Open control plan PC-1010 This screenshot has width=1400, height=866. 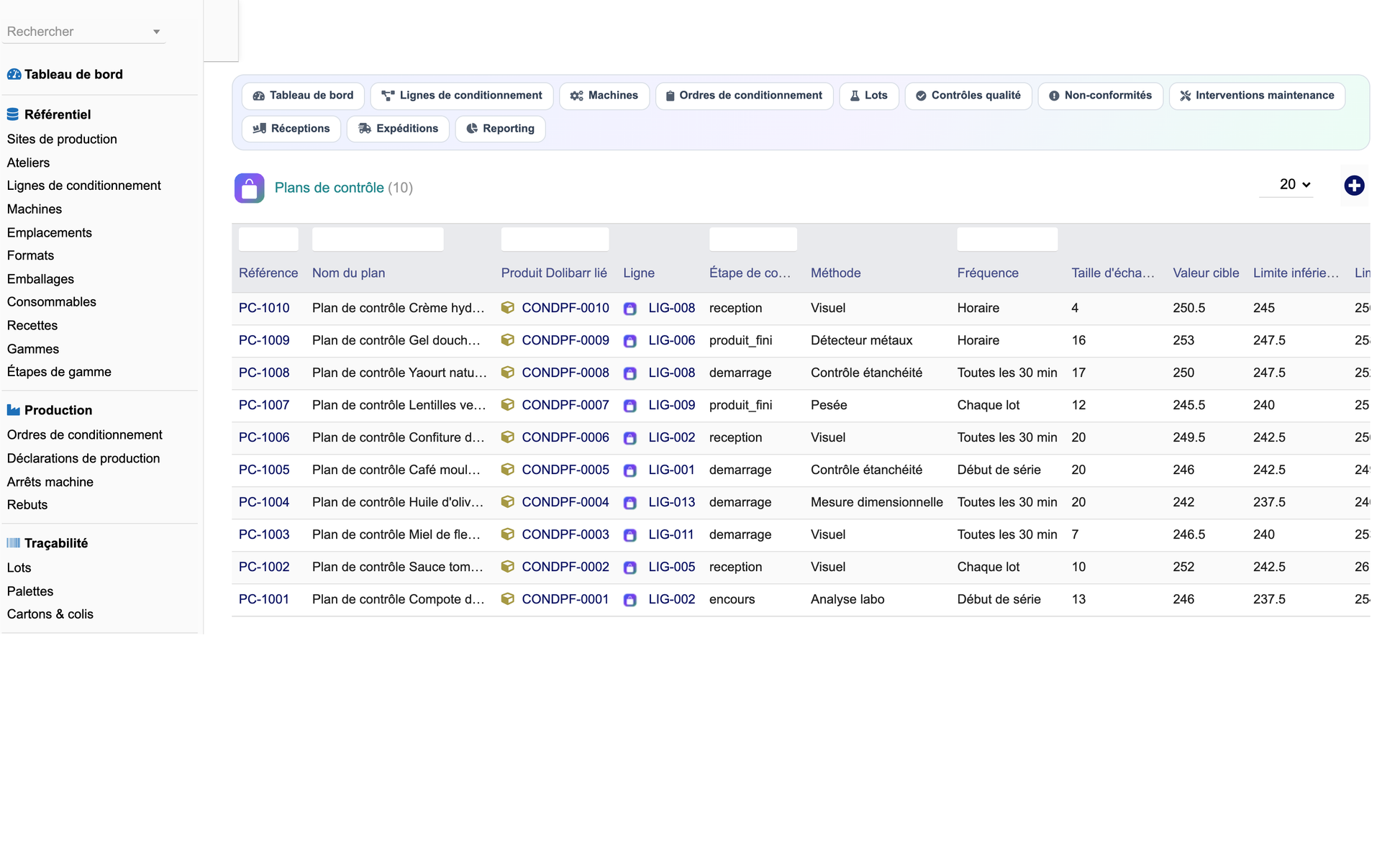click(264, 308)
